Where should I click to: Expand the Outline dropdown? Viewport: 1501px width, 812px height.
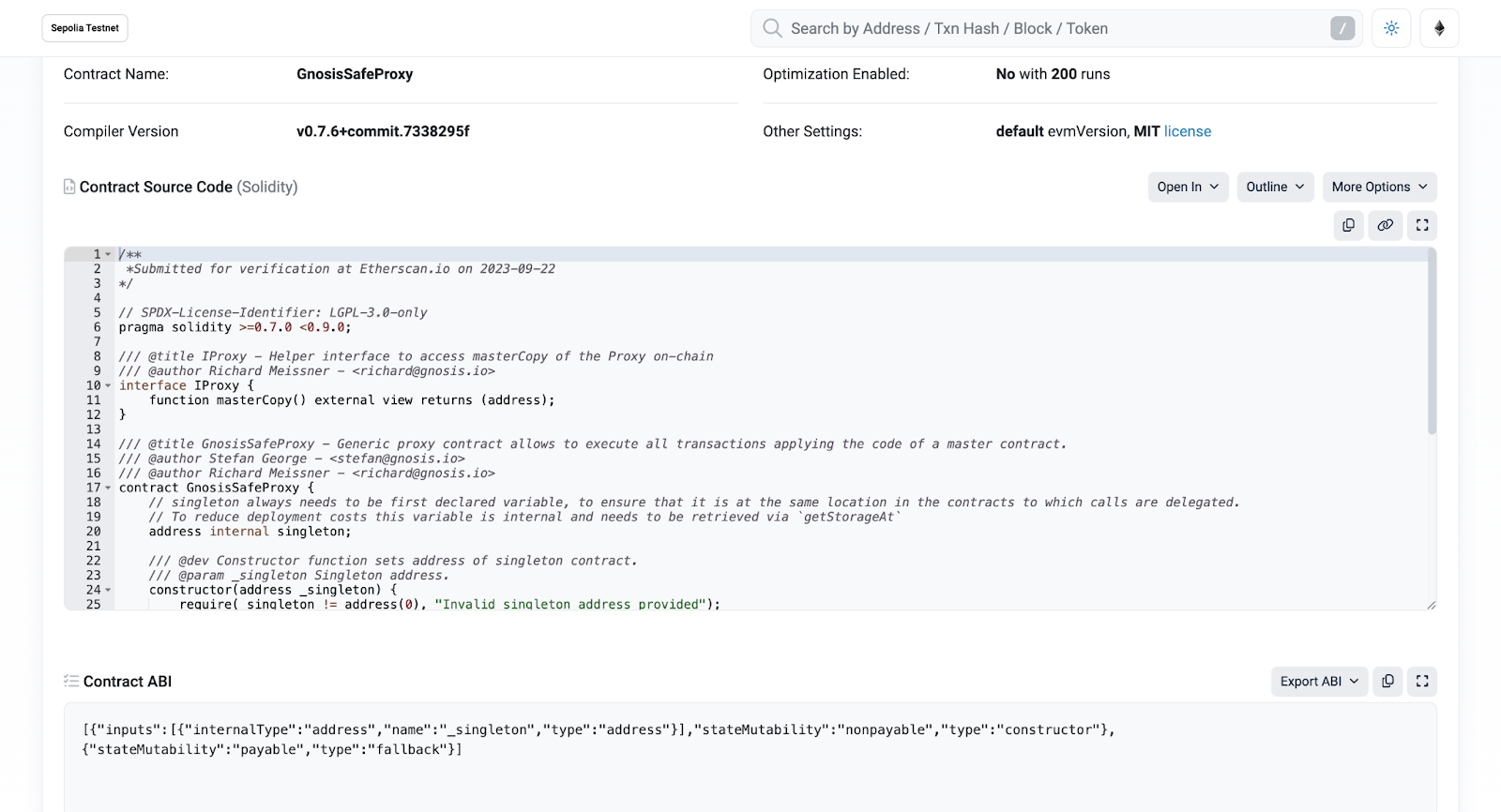(1275, 187)
